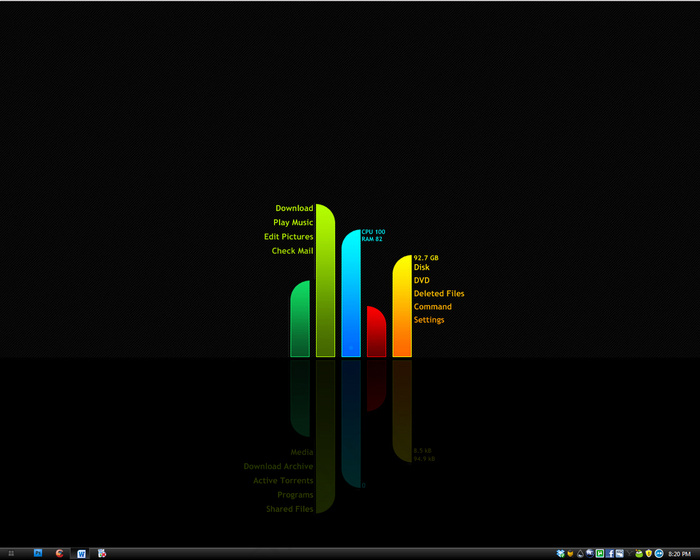
Task: Click the clock showing 8:20 PM
Action: click(x=679, y=554)
